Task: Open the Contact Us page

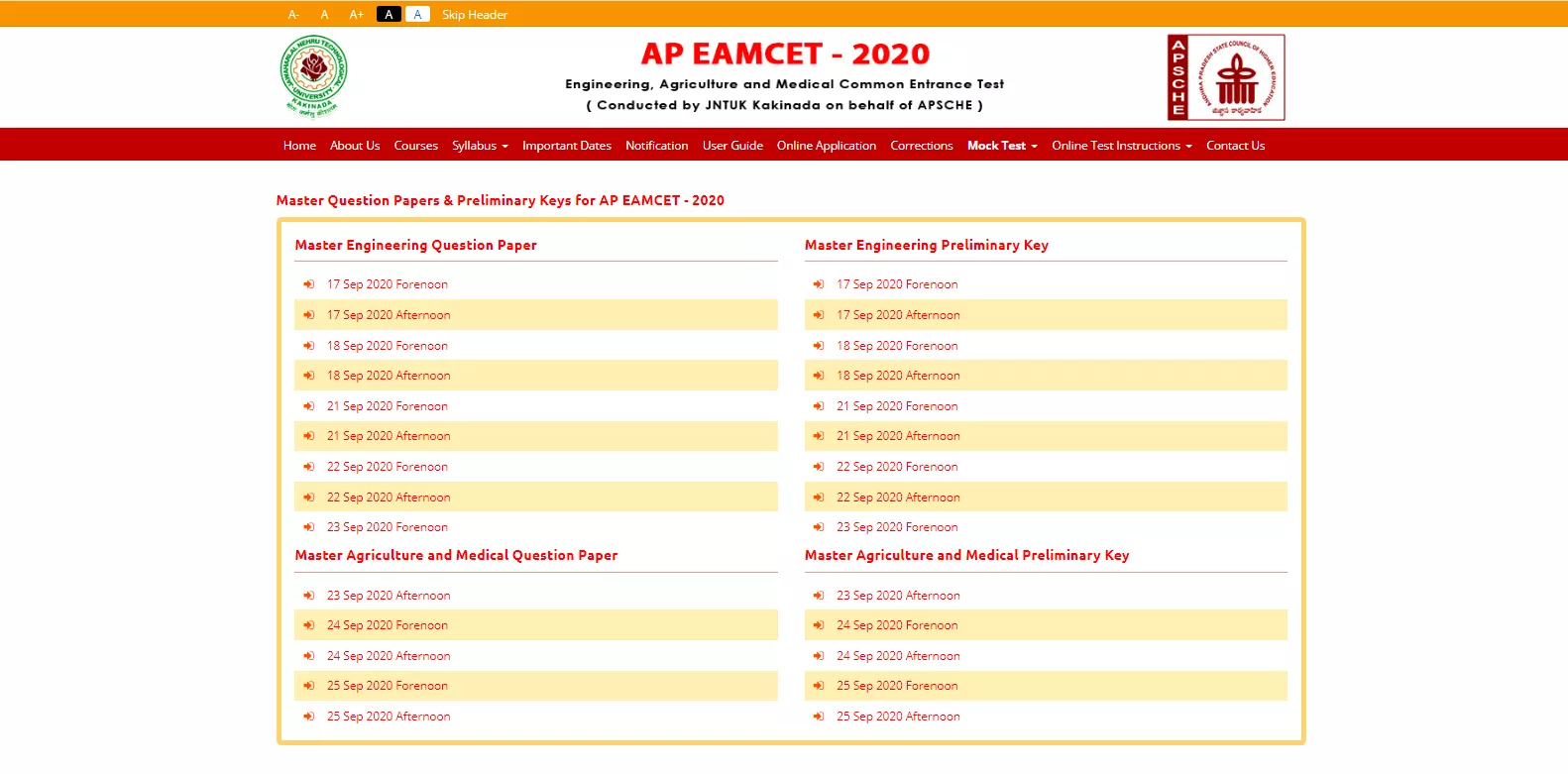Action: tap(1236, 146)
